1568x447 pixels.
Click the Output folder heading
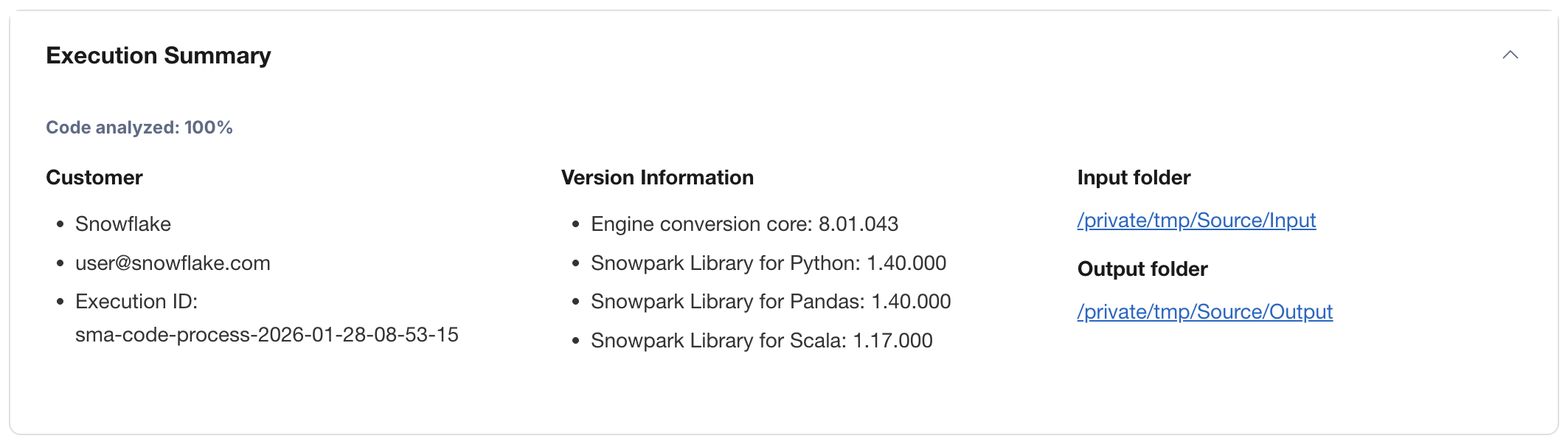pos(1142,269)
